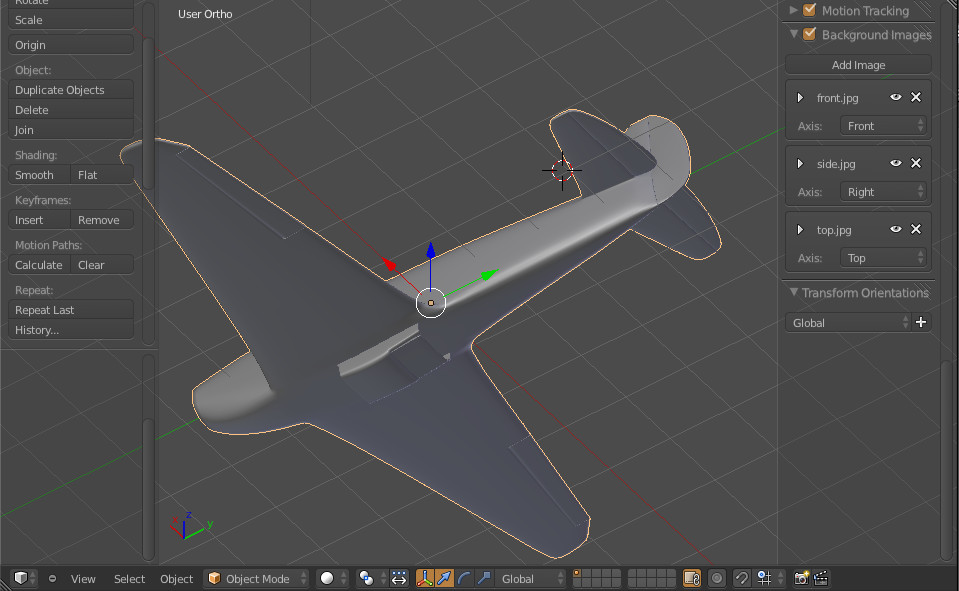Screen dimensions: 959x591
Task: Open the pivot point selector icon
Action: pos(371,578)
